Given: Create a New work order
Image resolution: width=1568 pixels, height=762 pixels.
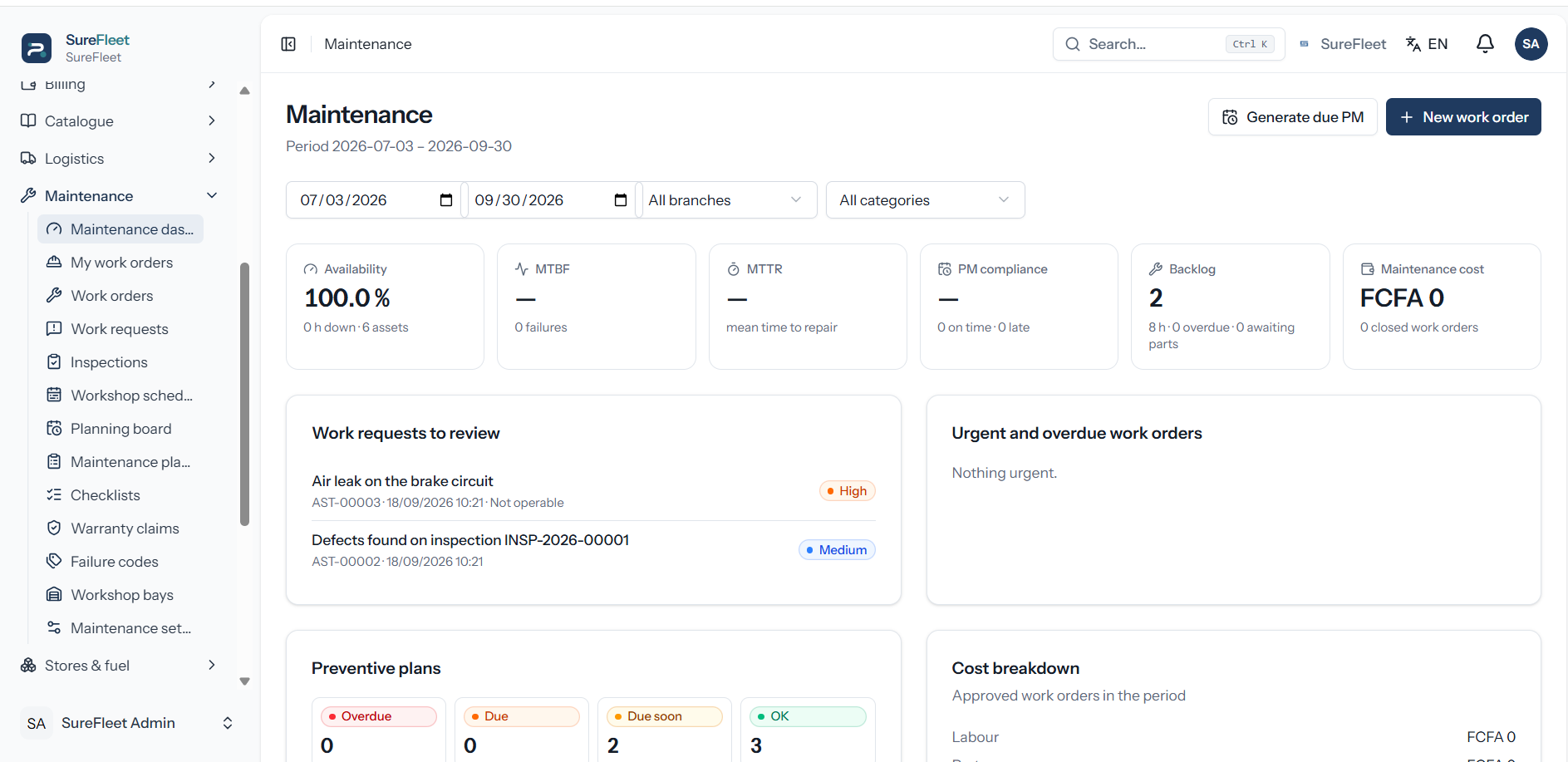Looking at the screenshot, I should (x=1463, y=117).
